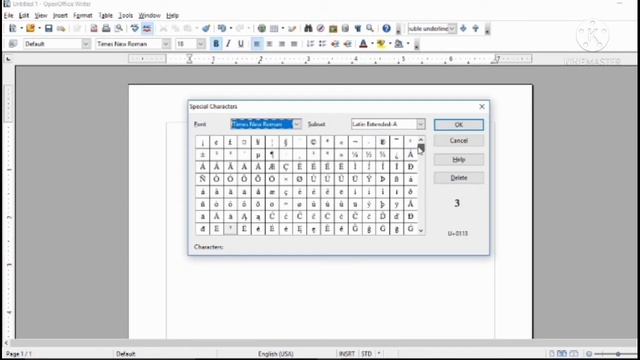Close the Special Characters dialog with X
Screen dimensions: 640x360
(x=482, y=107)
